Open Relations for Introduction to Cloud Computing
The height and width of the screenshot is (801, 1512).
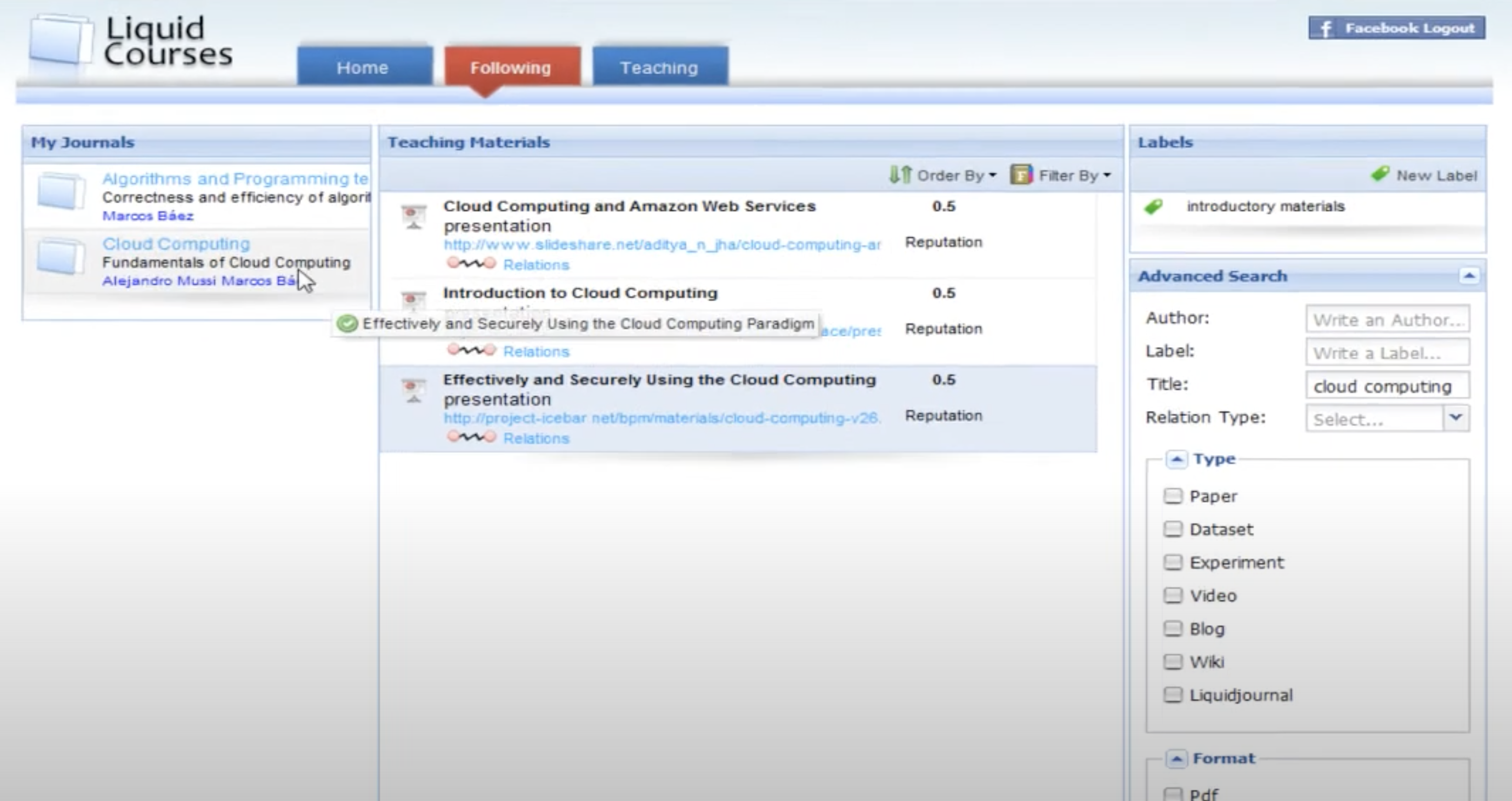click(537, 352)
